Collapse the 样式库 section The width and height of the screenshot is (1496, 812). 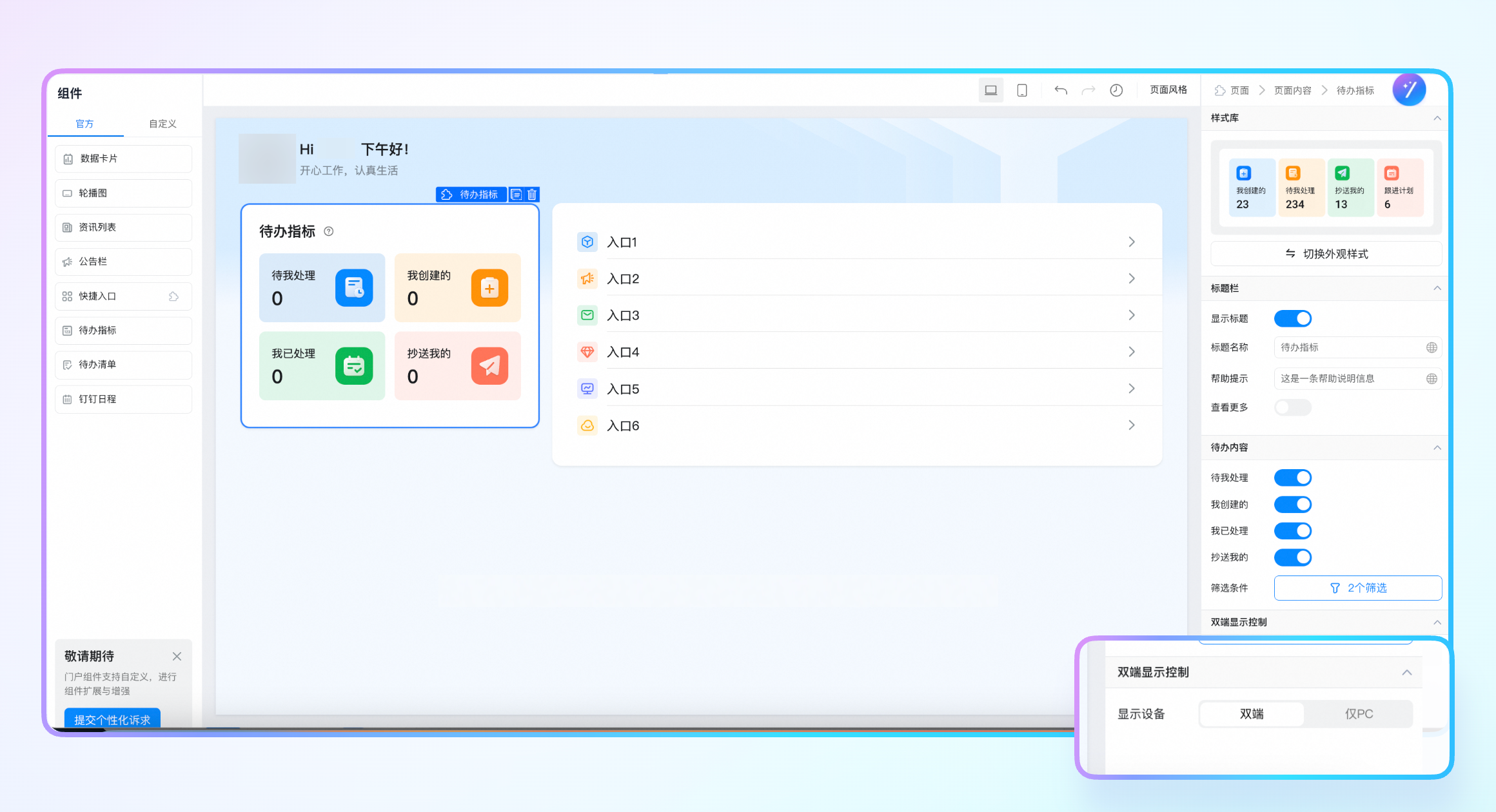click(x=1437, y=118)
